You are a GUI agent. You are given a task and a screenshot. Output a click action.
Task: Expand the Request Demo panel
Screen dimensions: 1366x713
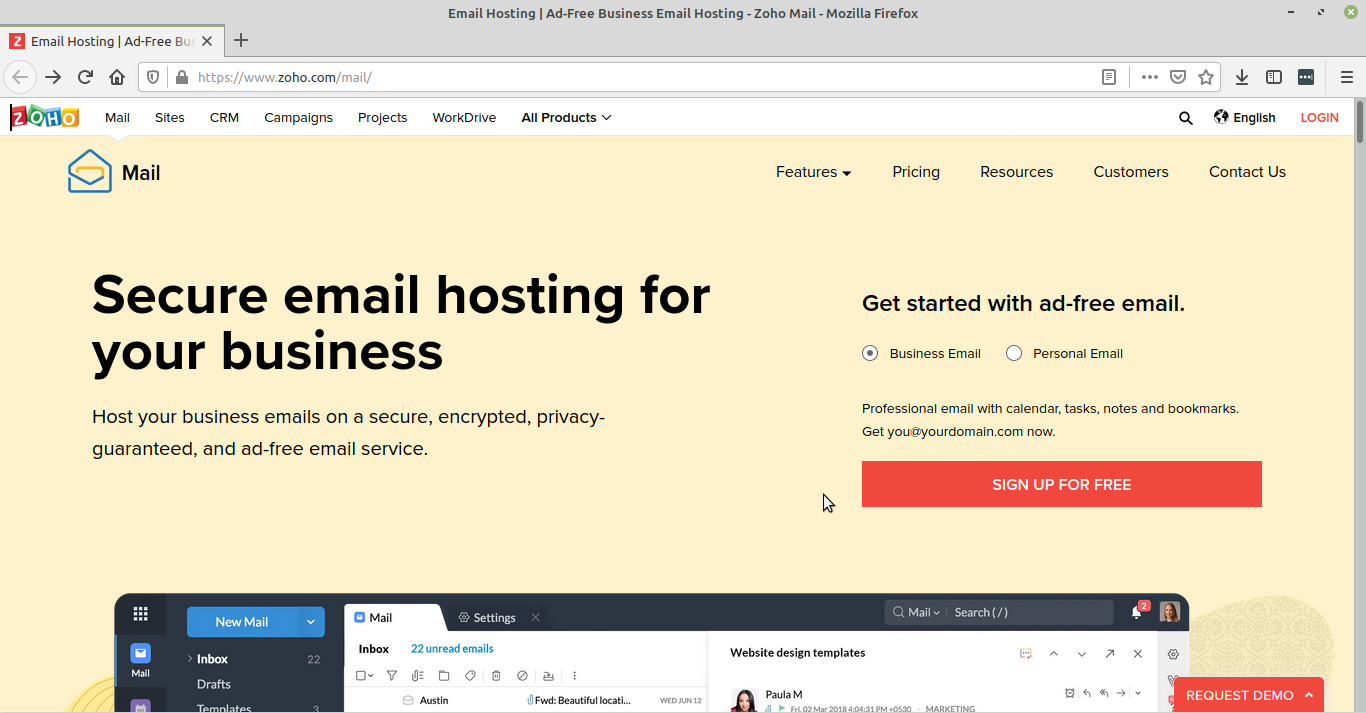tap(1249, 695)
